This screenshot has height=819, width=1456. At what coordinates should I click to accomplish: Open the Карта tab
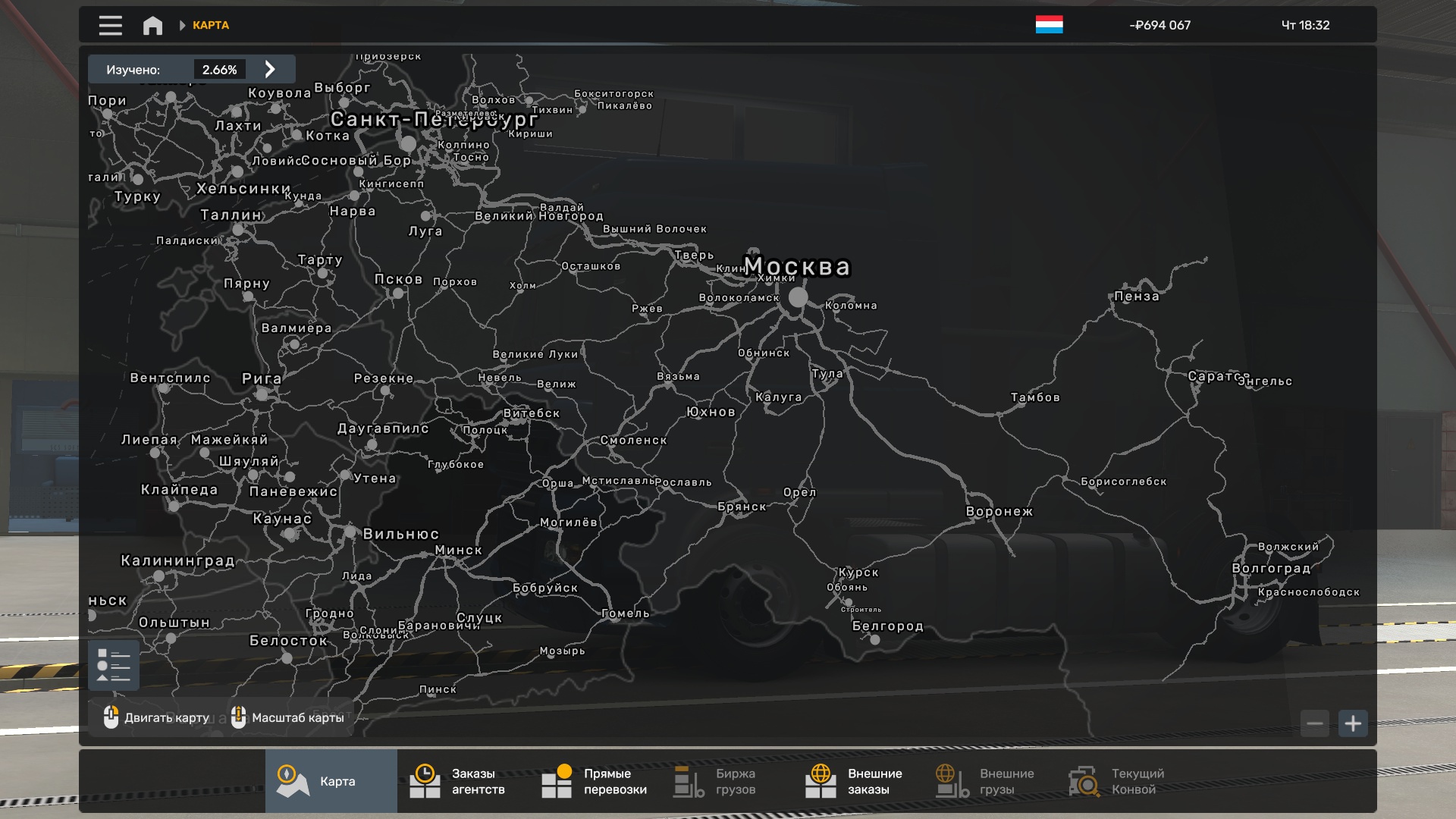click(x=331, y=781)
